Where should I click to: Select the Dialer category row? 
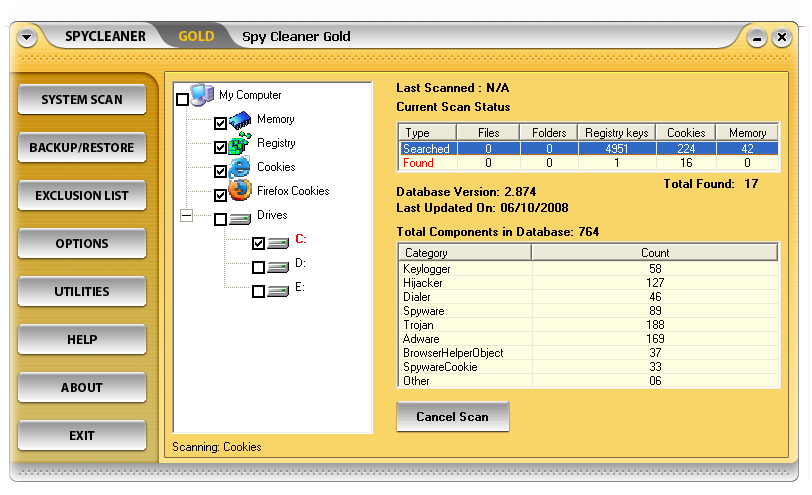click(589, 297)
